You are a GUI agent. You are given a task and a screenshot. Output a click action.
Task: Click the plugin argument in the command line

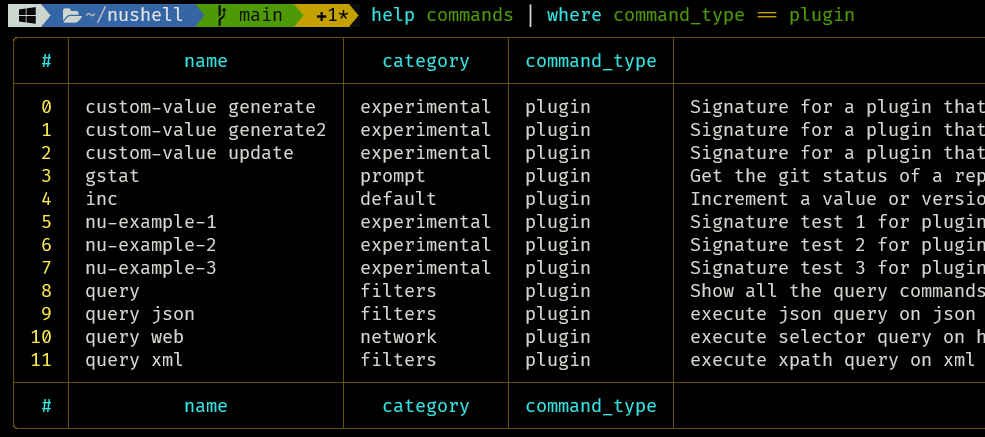pyautogui.click(x=822, y=15)
